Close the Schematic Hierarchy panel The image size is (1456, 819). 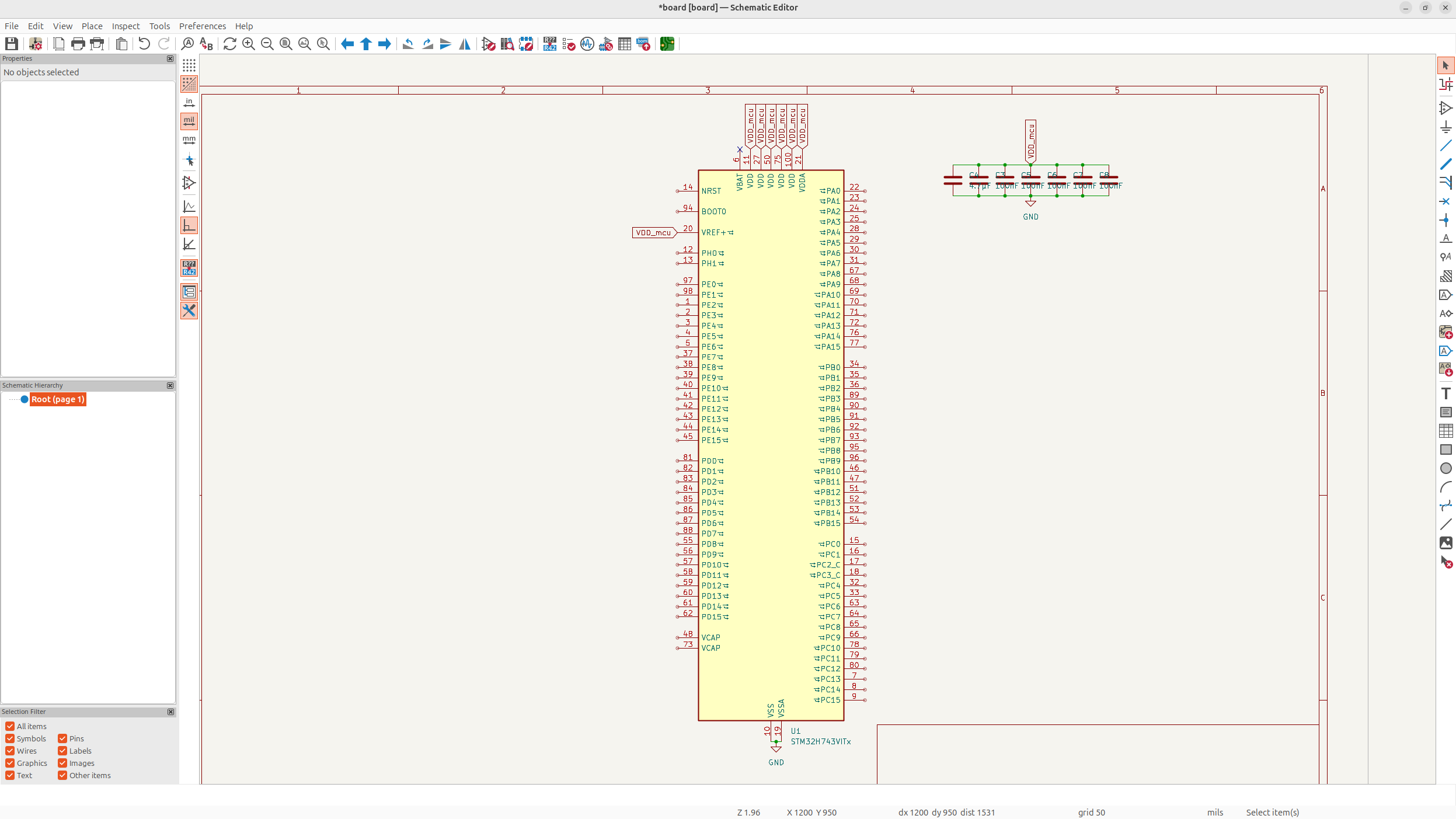coord(170,385)
